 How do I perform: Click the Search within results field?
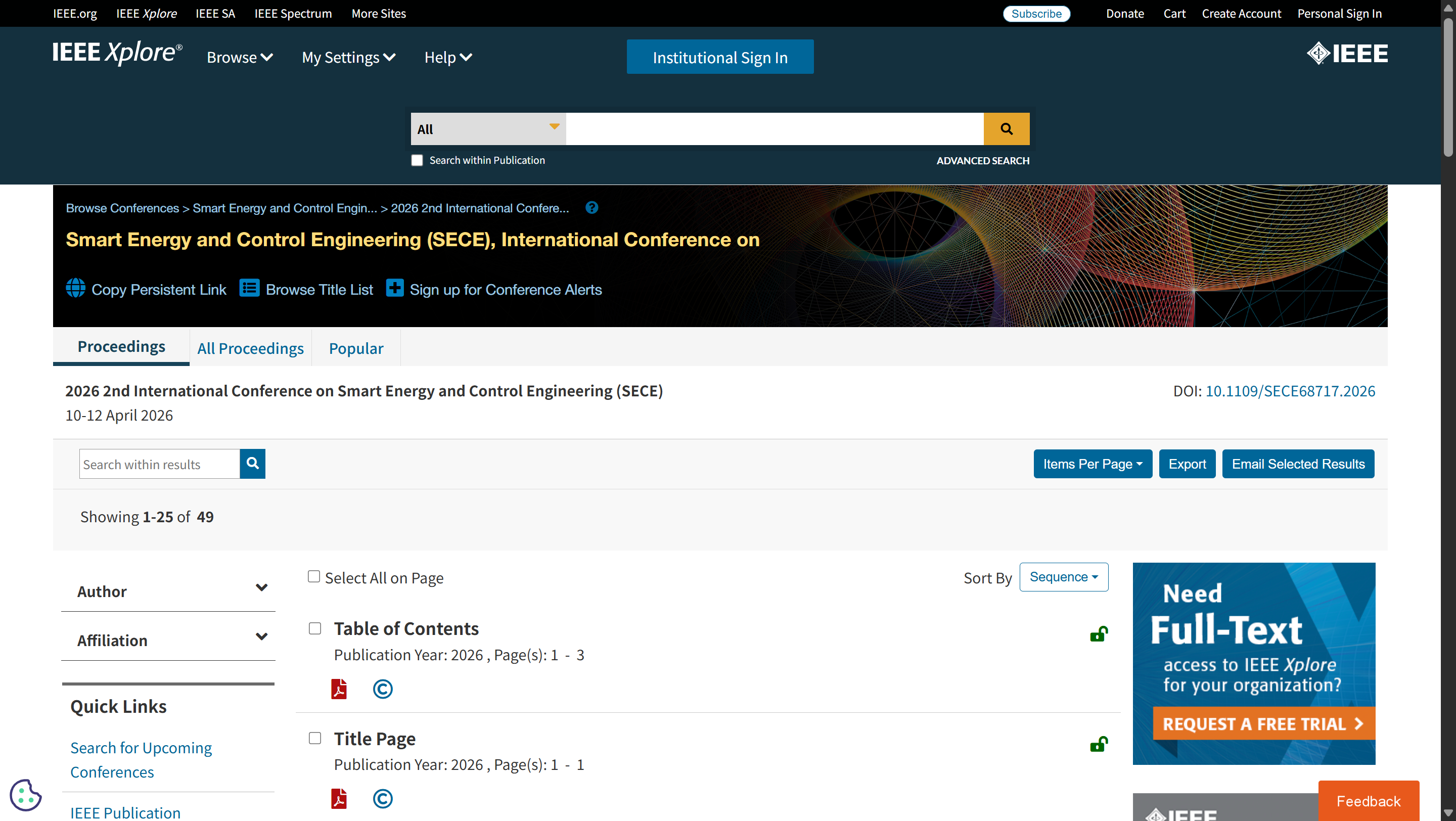[x=159, y=464]
